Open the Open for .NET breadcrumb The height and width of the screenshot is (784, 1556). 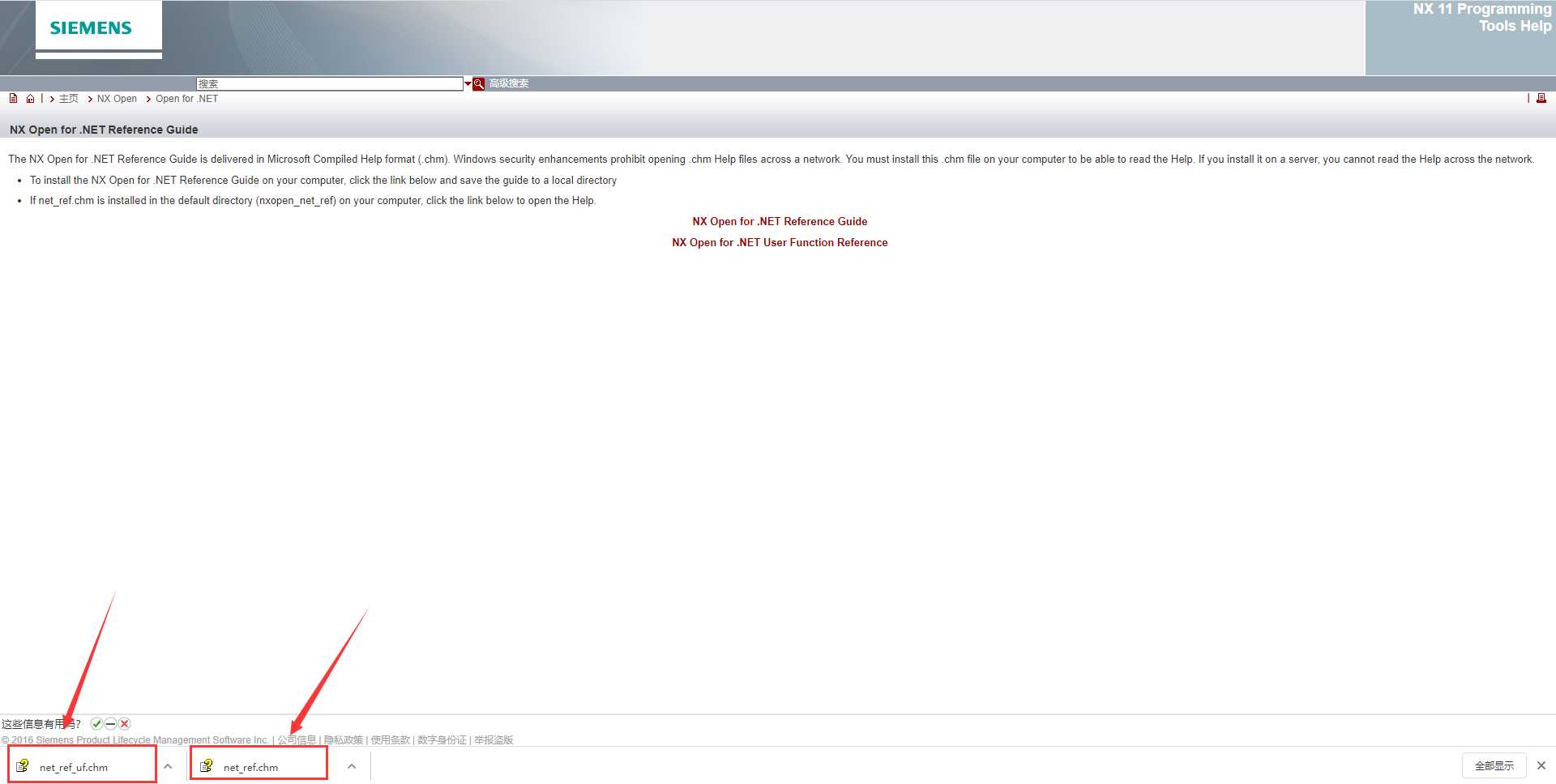[x=186, y=99]
